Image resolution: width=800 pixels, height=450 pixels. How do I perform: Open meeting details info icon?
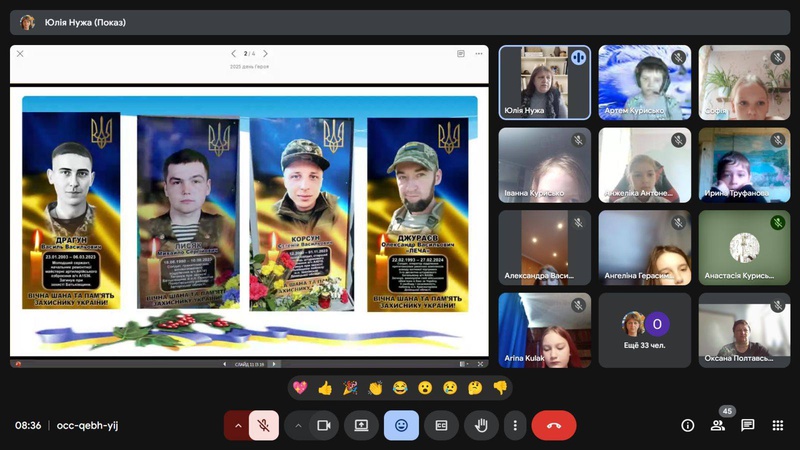(688, 425)
